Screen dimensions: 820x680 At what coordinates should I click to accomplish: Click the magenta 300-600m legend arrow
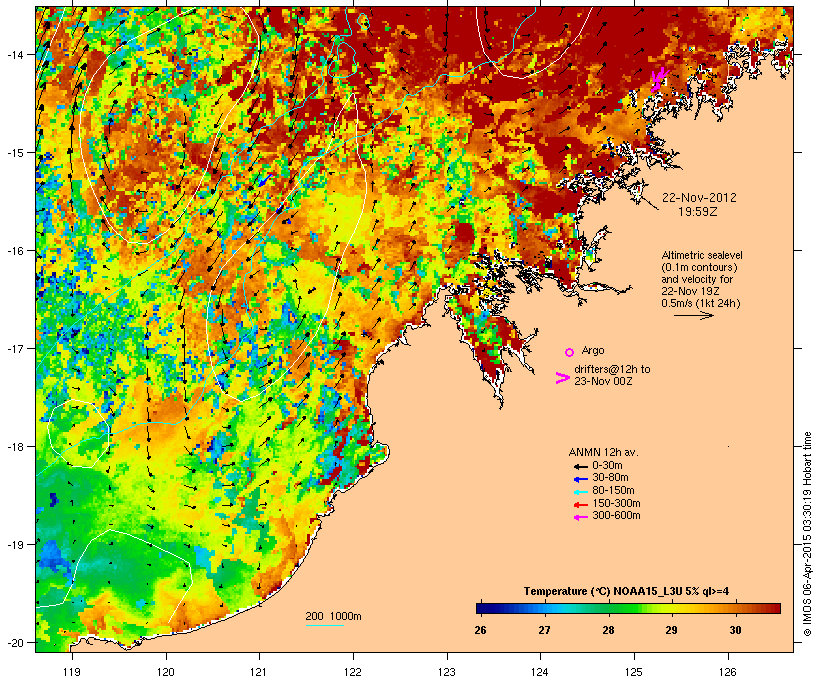pyautogui.click(x=580, y=517)
